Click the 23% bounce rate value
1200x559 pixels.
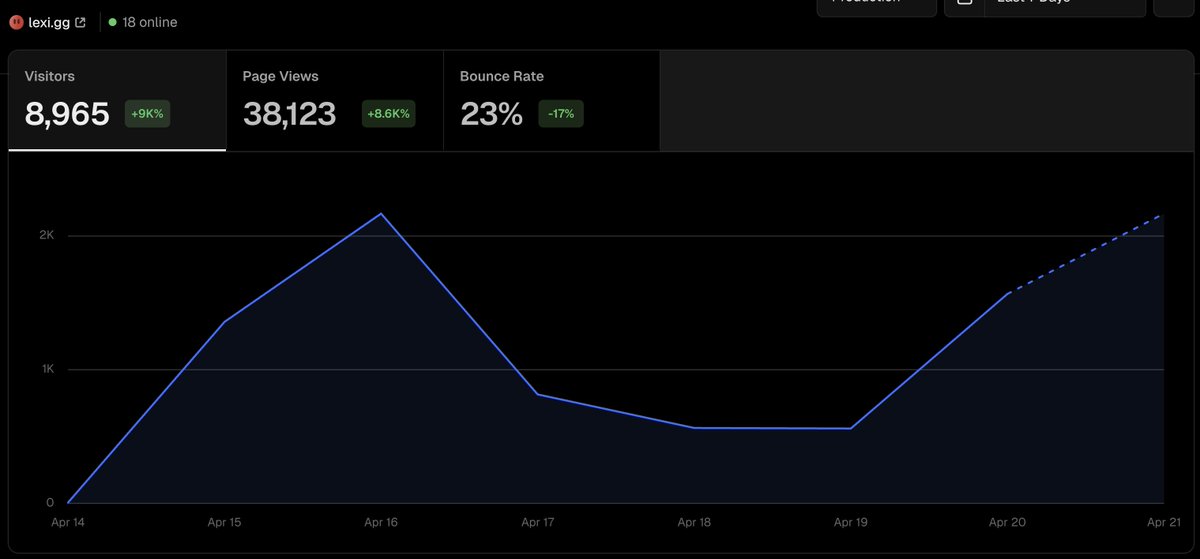[491, 114]
